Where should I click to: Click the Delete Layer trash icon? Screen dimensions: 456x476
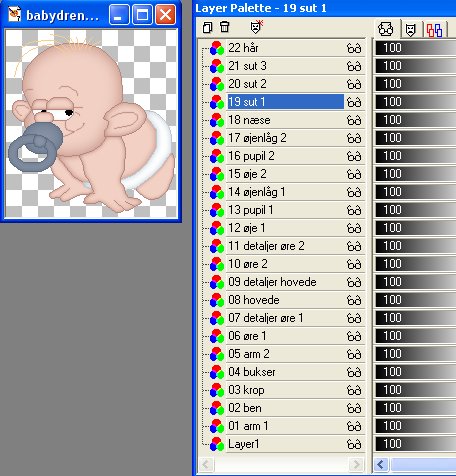(x=225, y=27)
